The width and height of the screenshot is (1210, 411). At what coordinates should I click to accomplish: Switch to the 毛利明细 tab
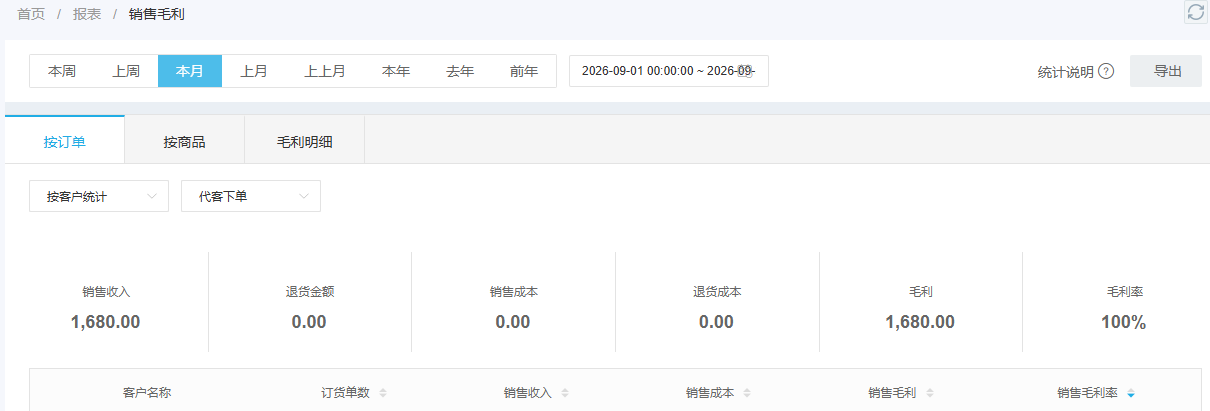tap(305, 141)
